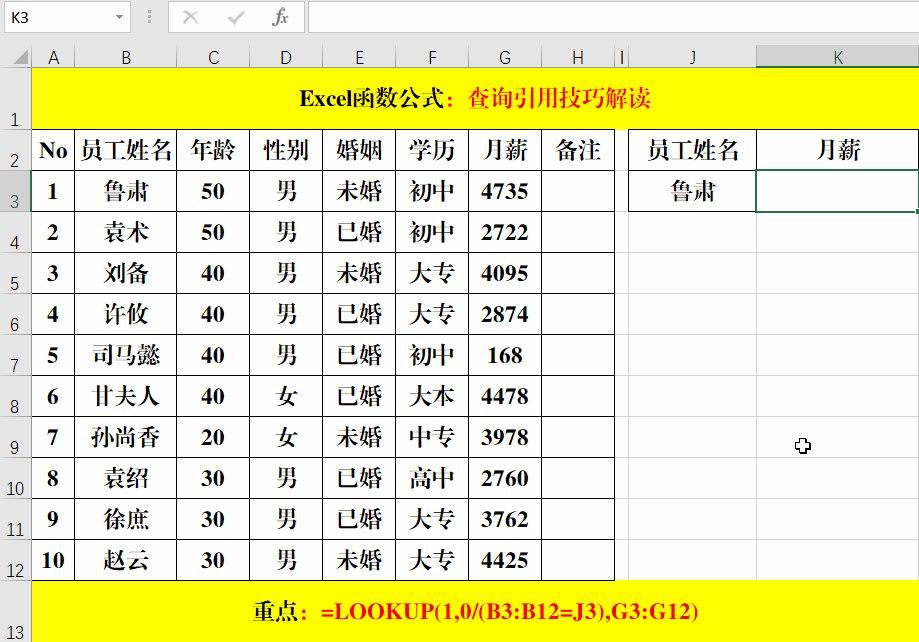Select column E header
The image size is (919, 642).
tap(359, 57)
